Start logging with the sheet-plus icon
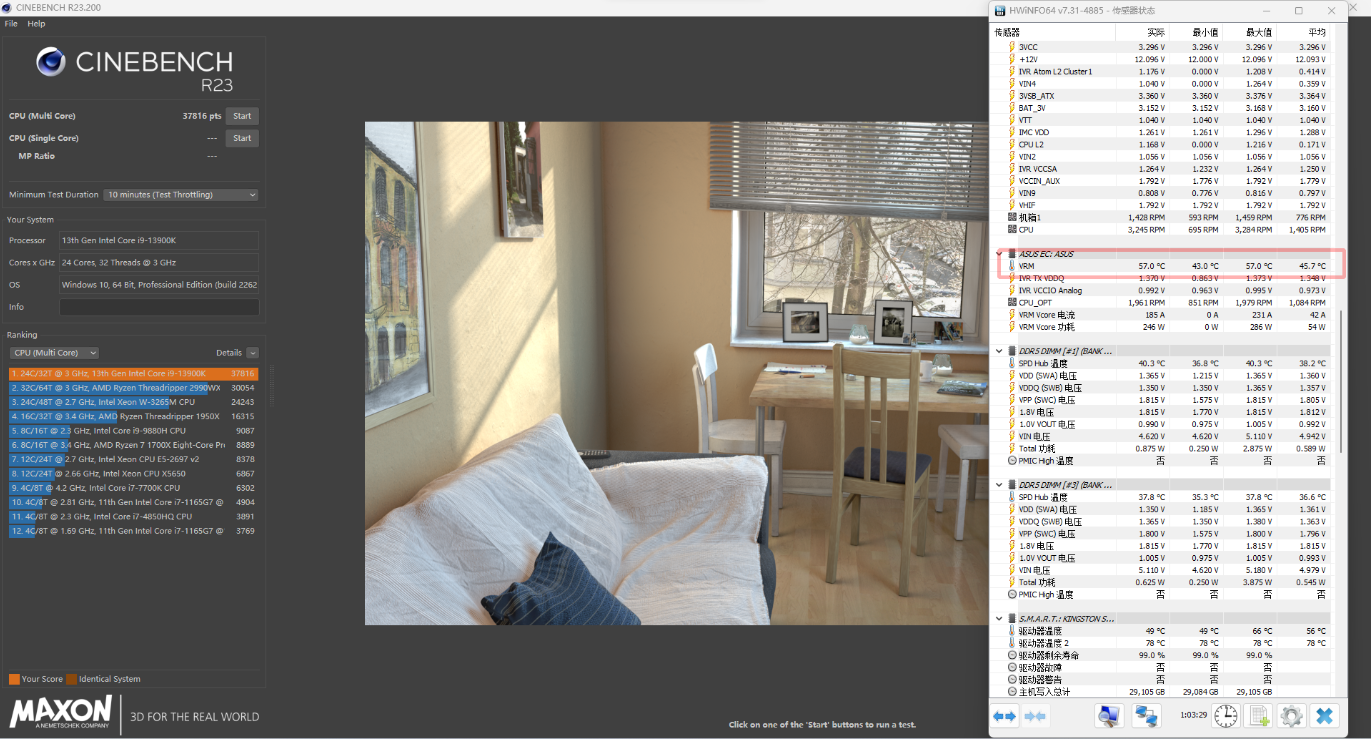 click(x=1259, y=715)
